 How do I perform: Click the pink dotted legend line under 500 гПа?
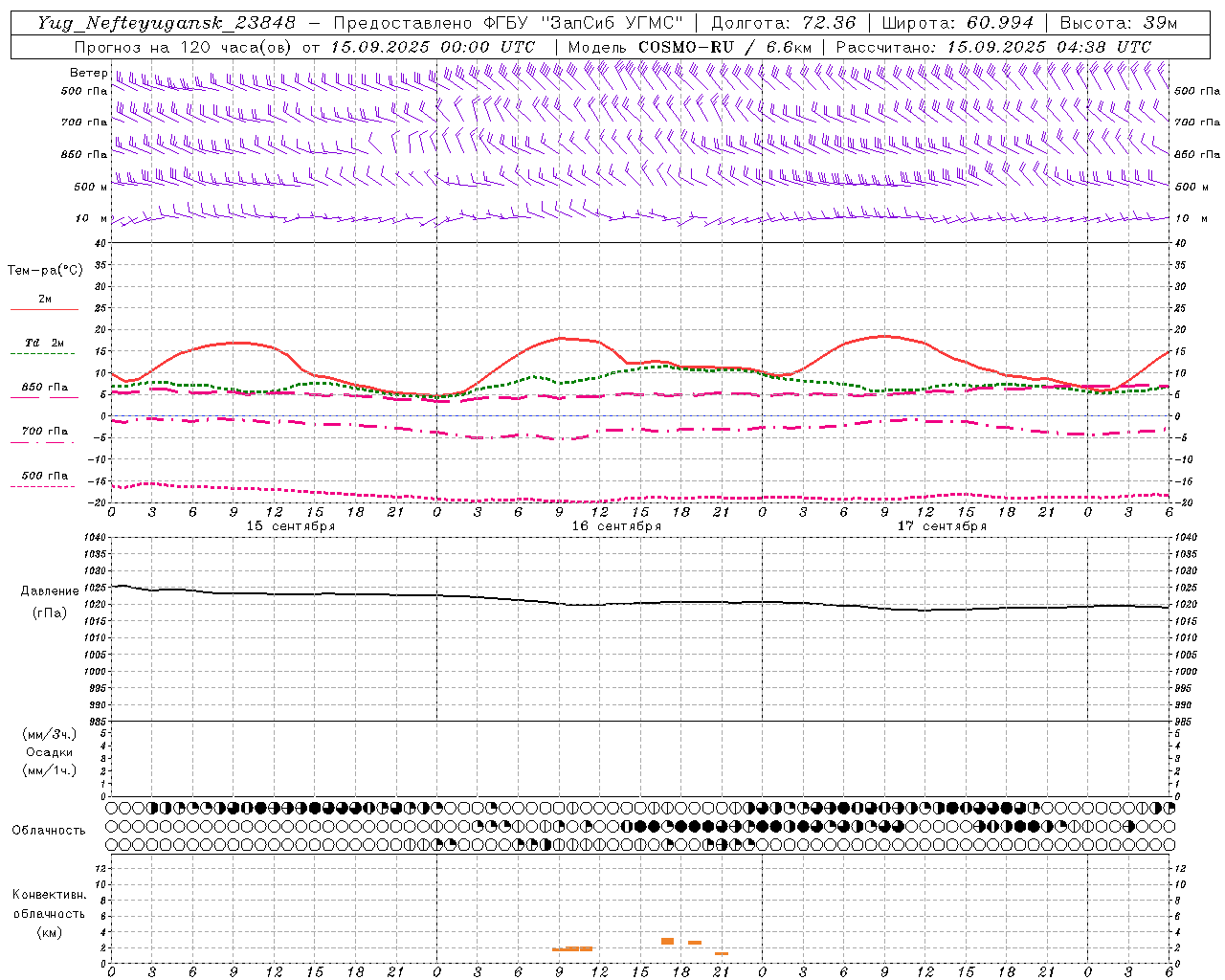click(x=43, y=486)
